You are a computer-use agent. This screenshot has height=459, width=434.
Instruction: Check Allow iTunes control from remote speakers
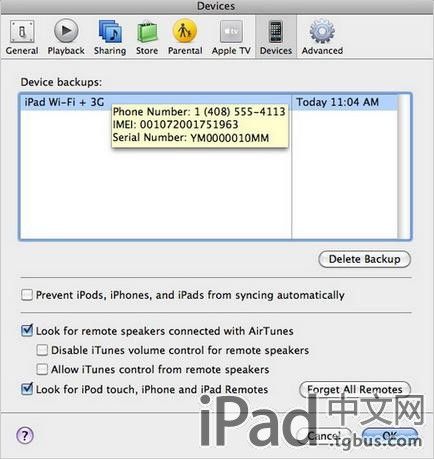[42, 369]
